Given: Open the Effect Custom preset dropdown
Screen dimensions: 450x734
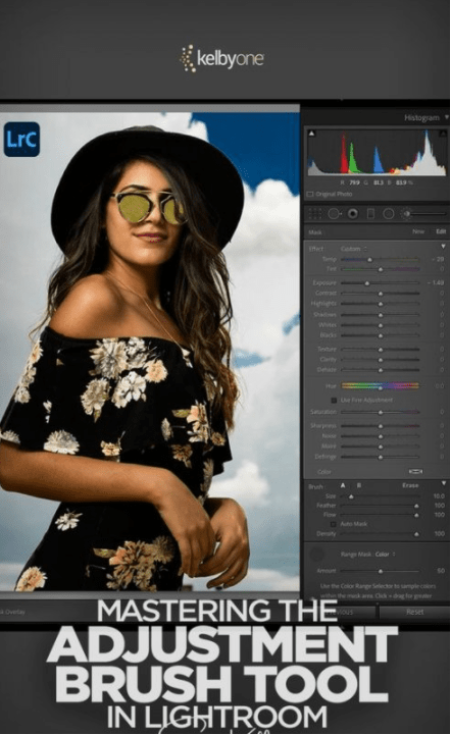Looking at the screenshot, I should [x=354, y=249].
